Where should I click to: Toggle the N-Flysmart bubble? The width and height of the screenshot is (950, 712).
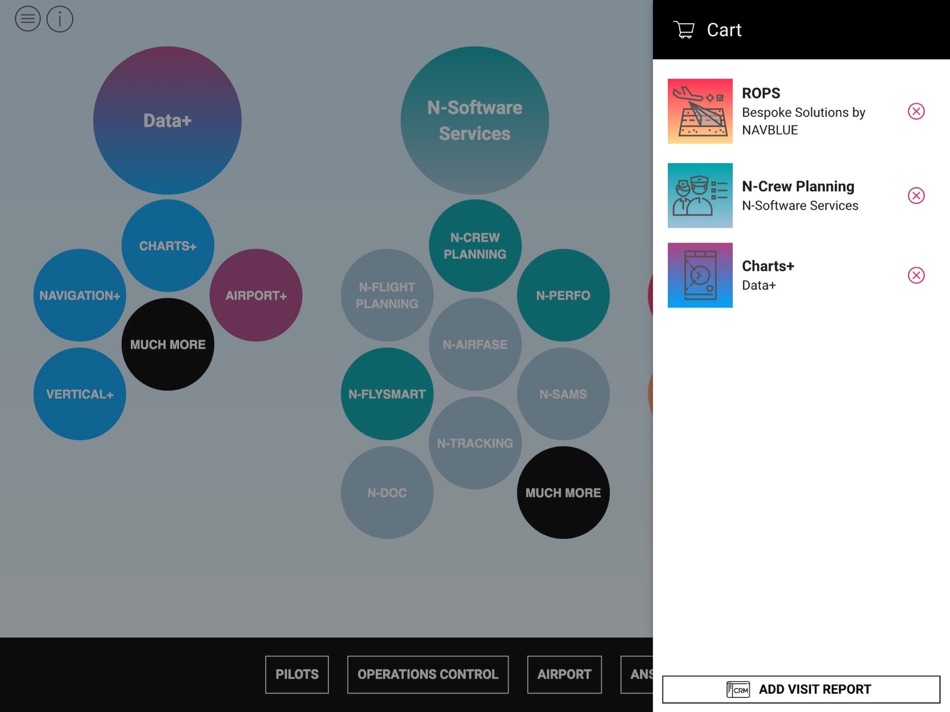click(387, 394)
